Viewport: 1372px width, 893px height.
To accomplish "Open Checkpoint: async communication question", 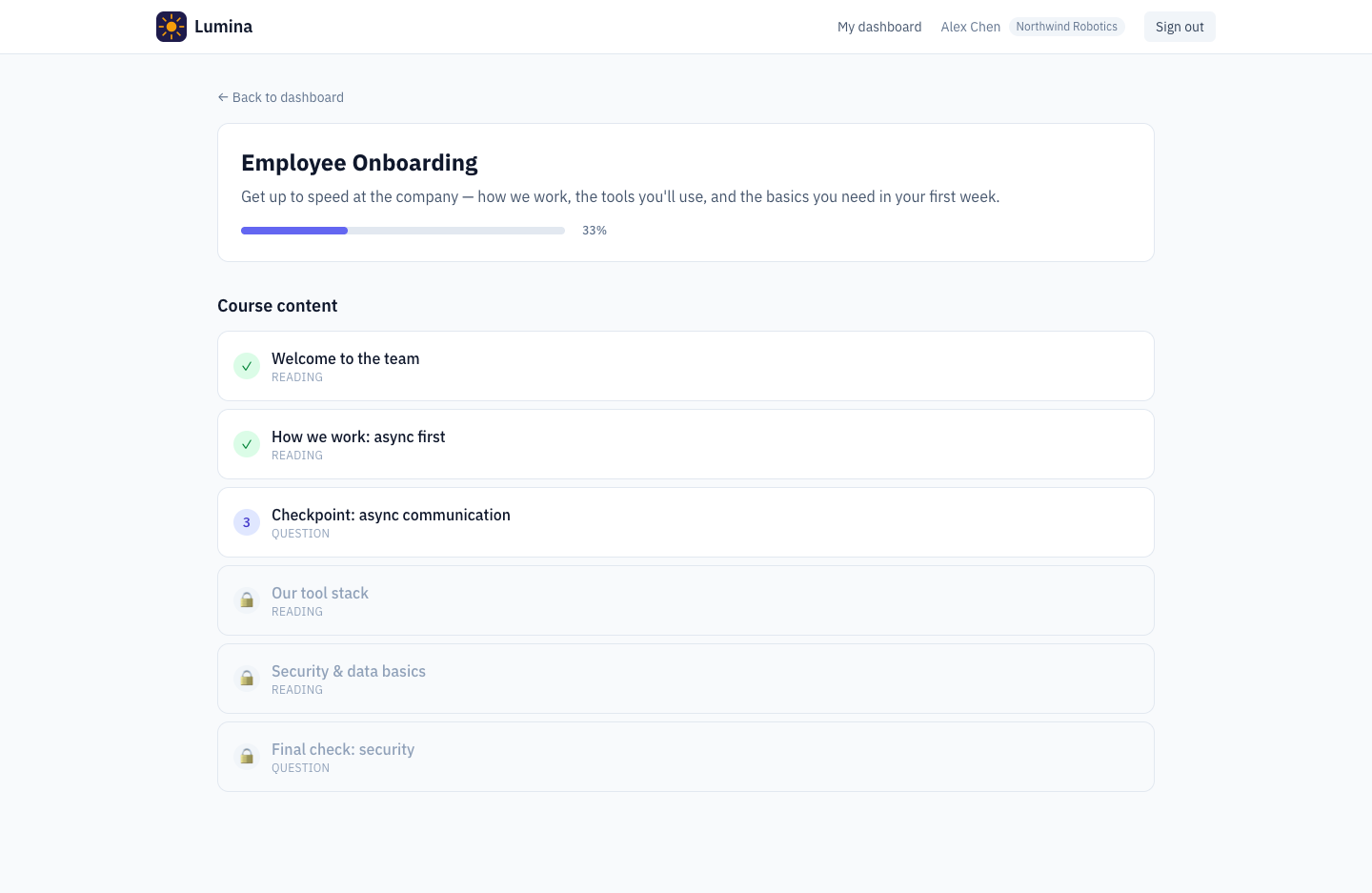I will (686, 522).
